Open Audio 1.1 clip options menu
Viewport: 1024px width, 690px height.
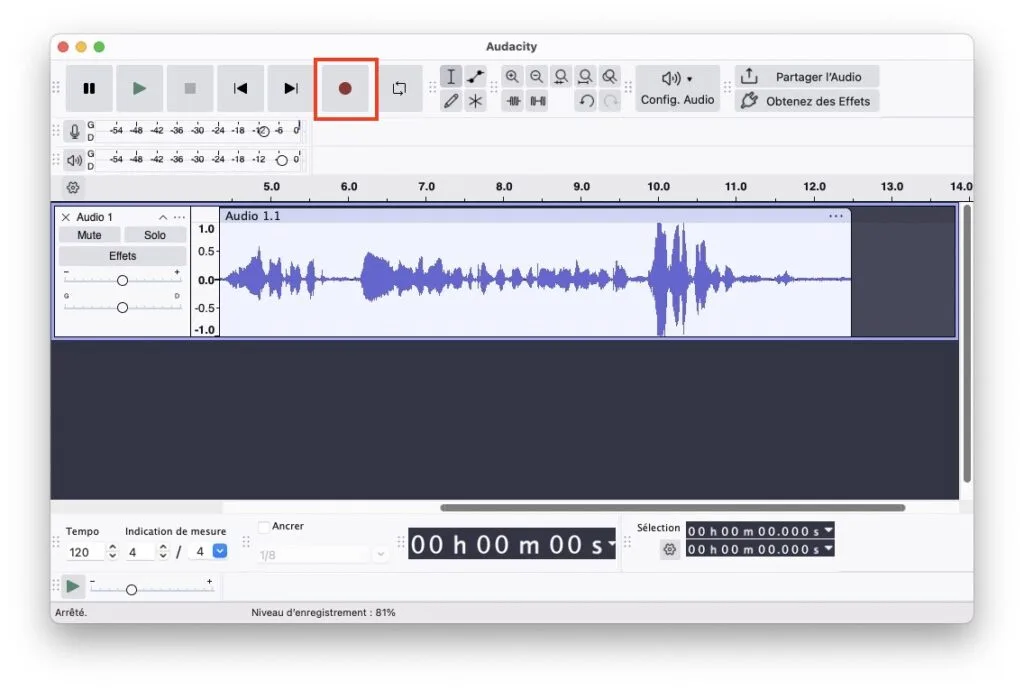[x=836, y=216]
